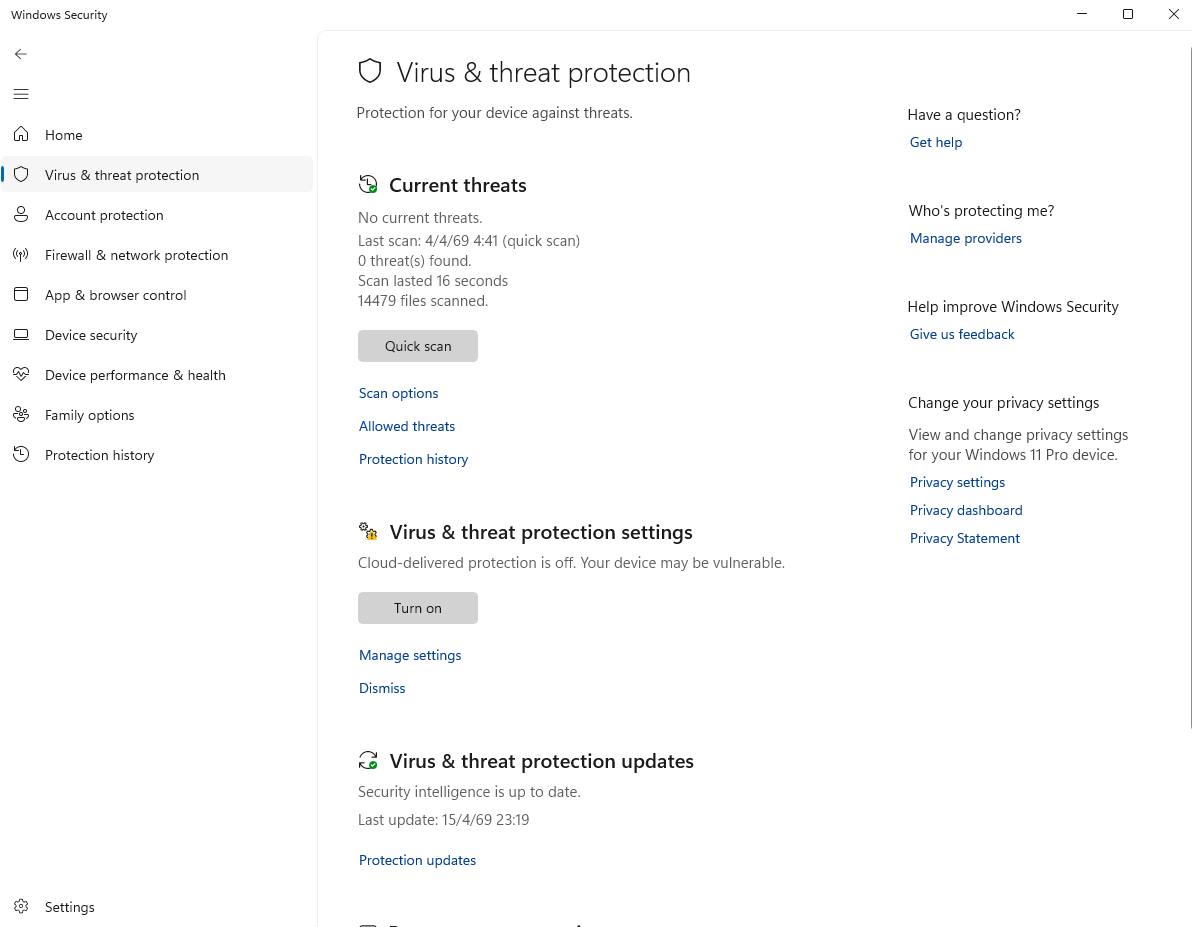The image size is (1192, 927).
Task: Open Firewall & network protection icon
Action: (x=21, y=255)
